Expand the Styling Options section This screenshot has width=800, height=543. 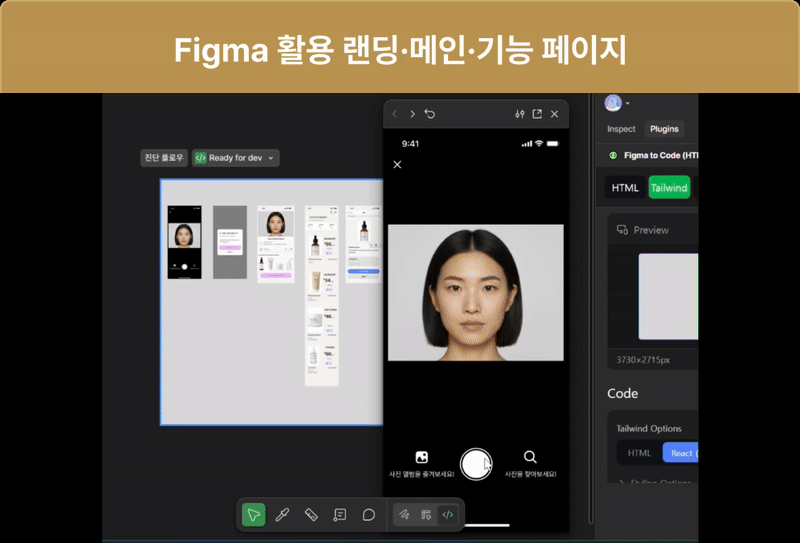[656, 481]
